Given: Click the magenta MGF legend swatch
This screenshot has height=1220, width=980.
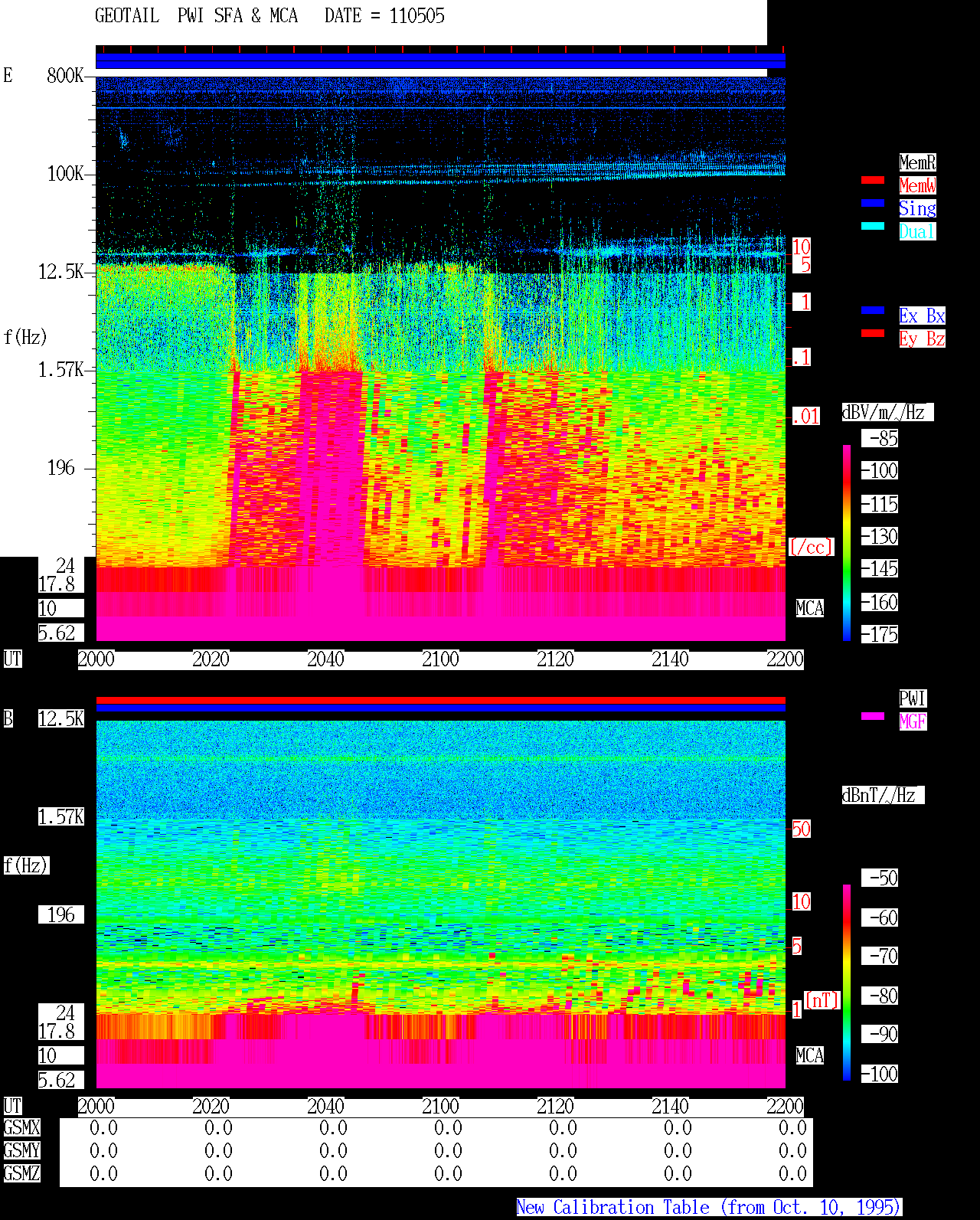Looking at the screenshot, I should point(873,716).
